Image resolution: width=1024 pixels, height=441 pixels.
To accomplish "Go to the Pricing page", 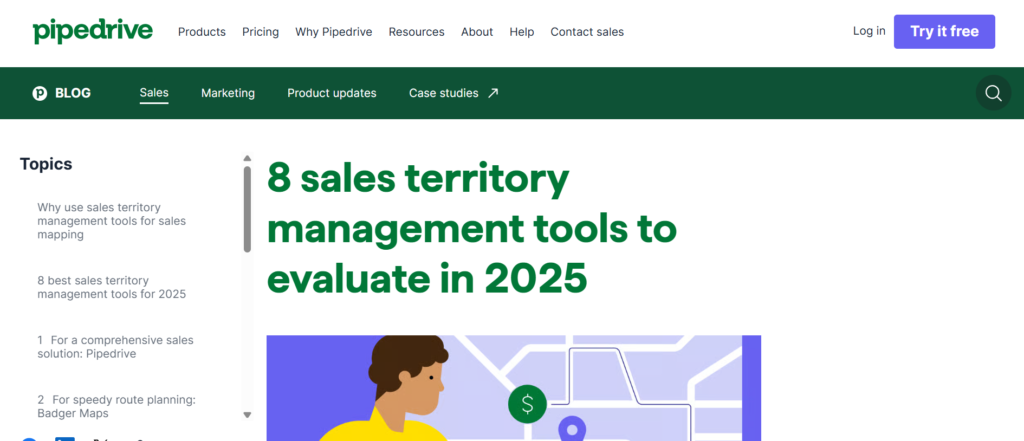I will (260, 32).
